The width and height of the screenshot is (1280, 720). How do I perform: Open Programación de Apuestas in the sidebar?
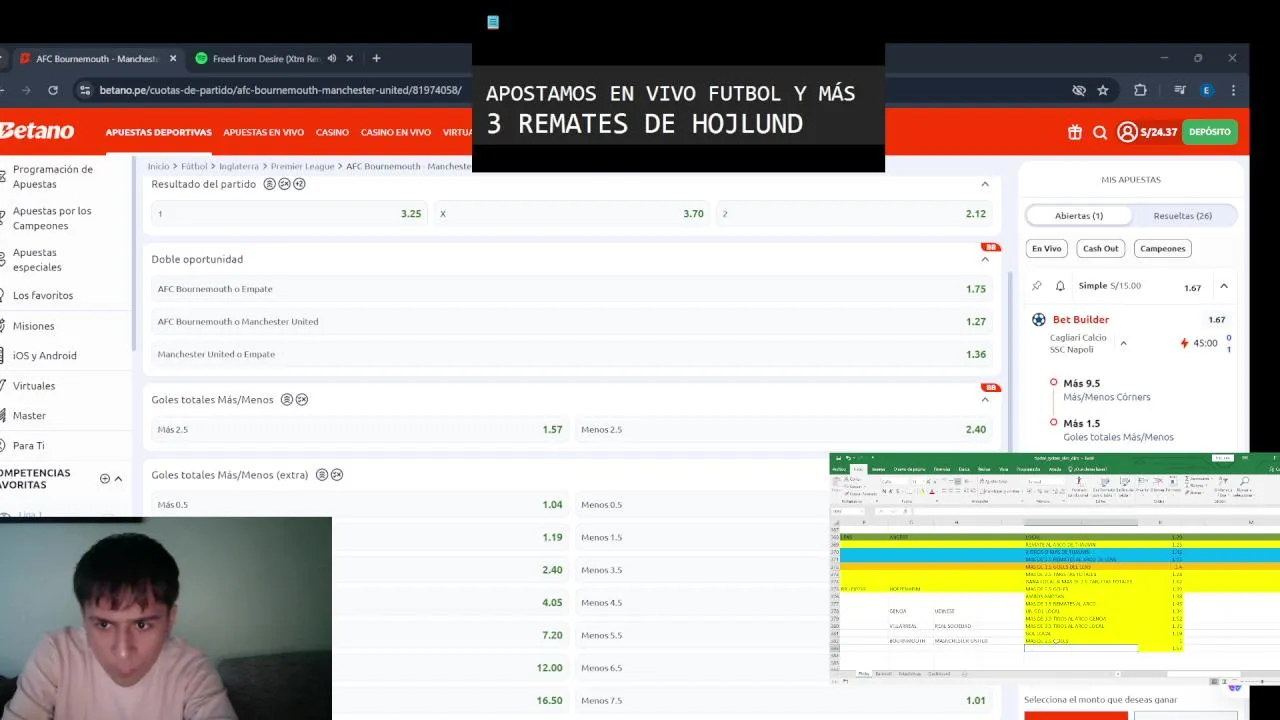point(52,177)
